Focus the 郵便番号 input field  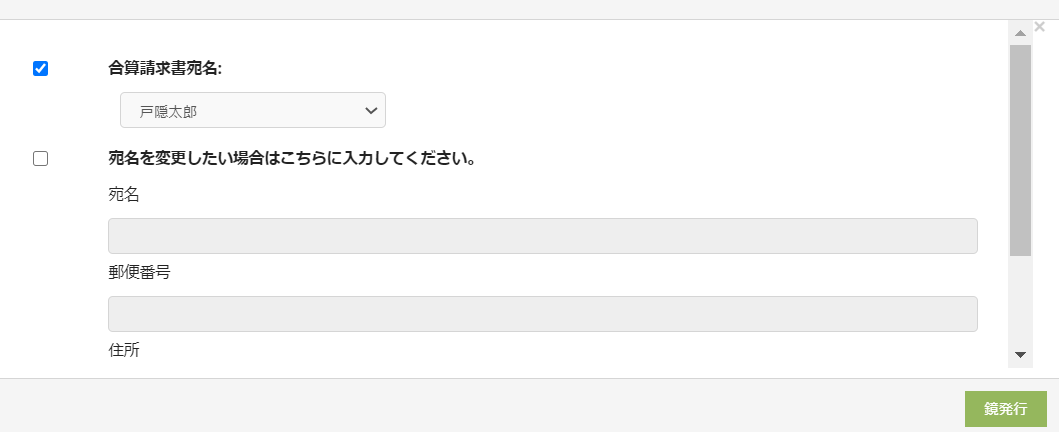point(542,314)
